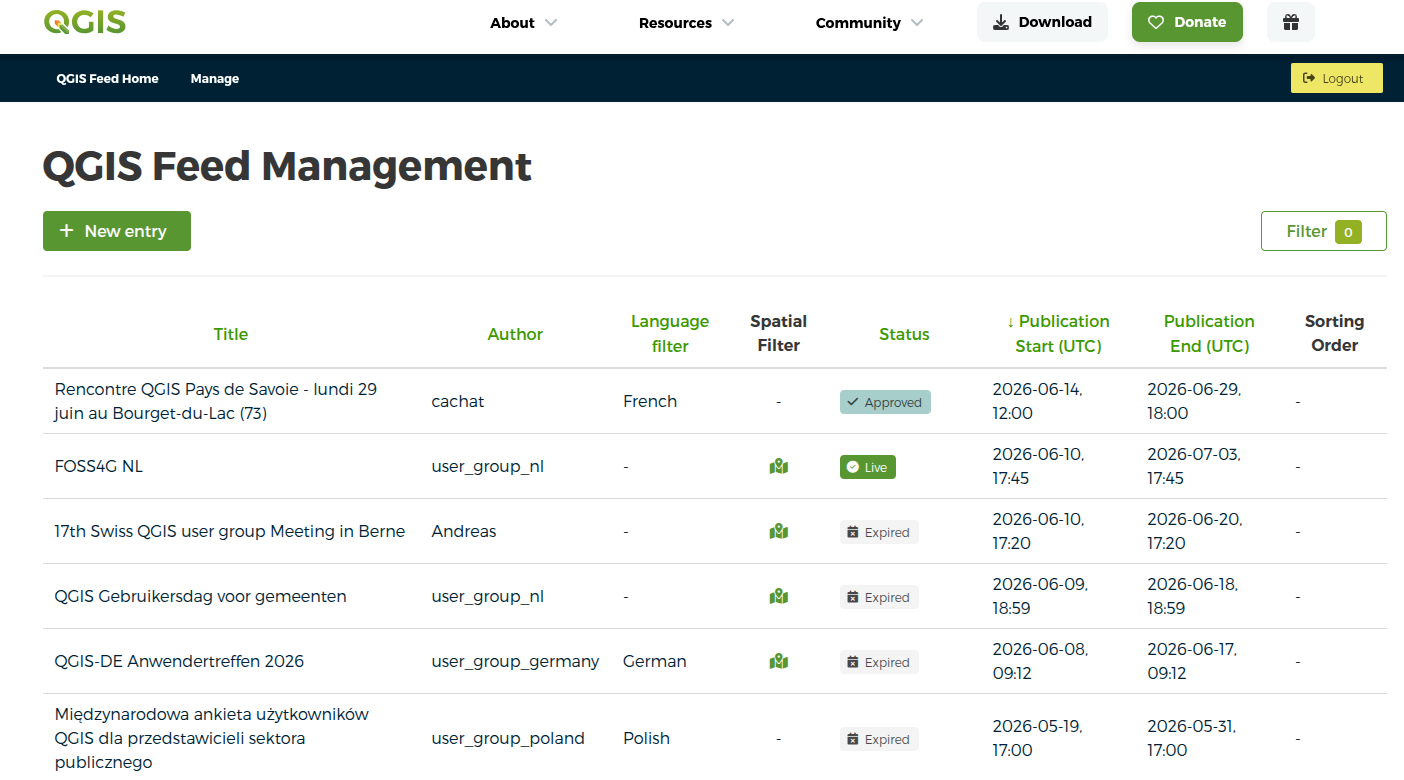Click the QGIS Feed Management heading

287,166
